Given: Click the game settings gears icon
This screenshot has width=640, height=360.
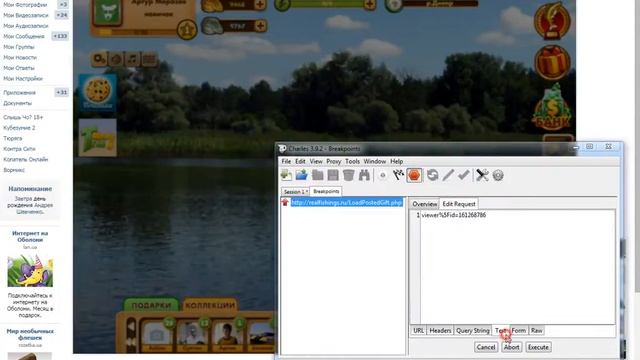Looking at the screenshot, I should (99, 59).
